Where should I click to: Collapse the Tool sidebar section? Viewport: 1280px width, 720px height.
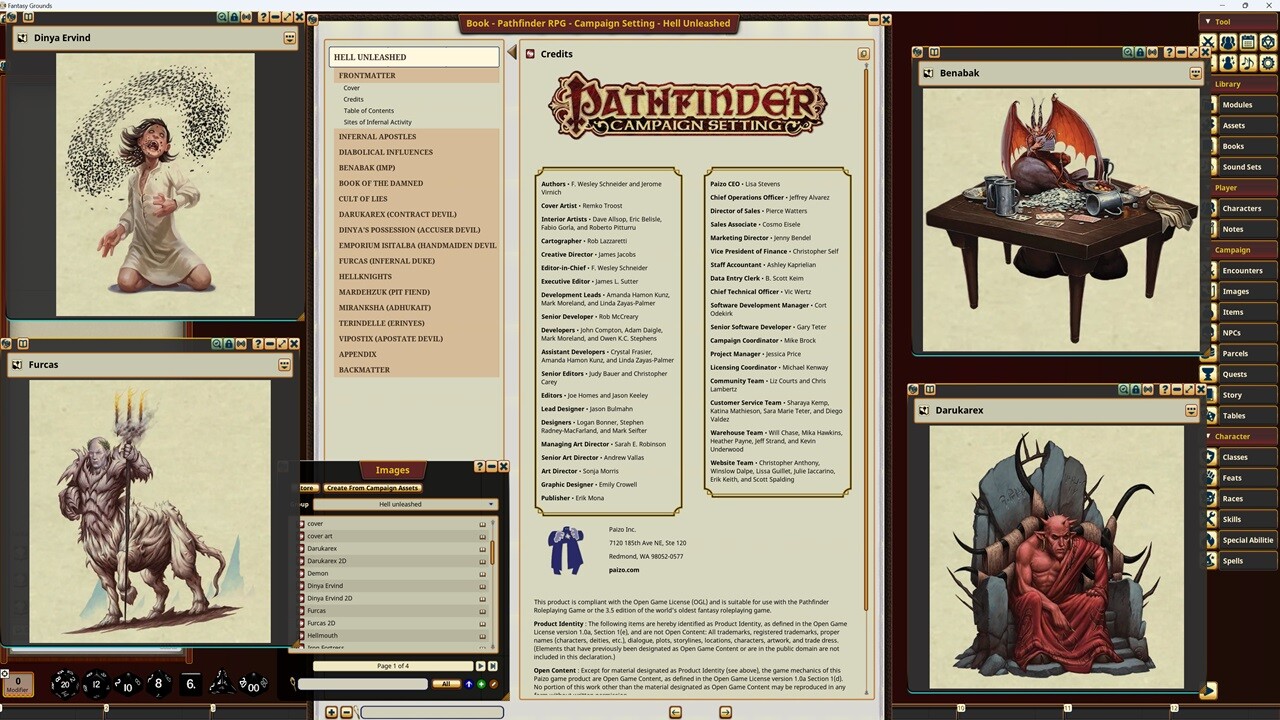pyautogui.click(x=1208, y=21)
